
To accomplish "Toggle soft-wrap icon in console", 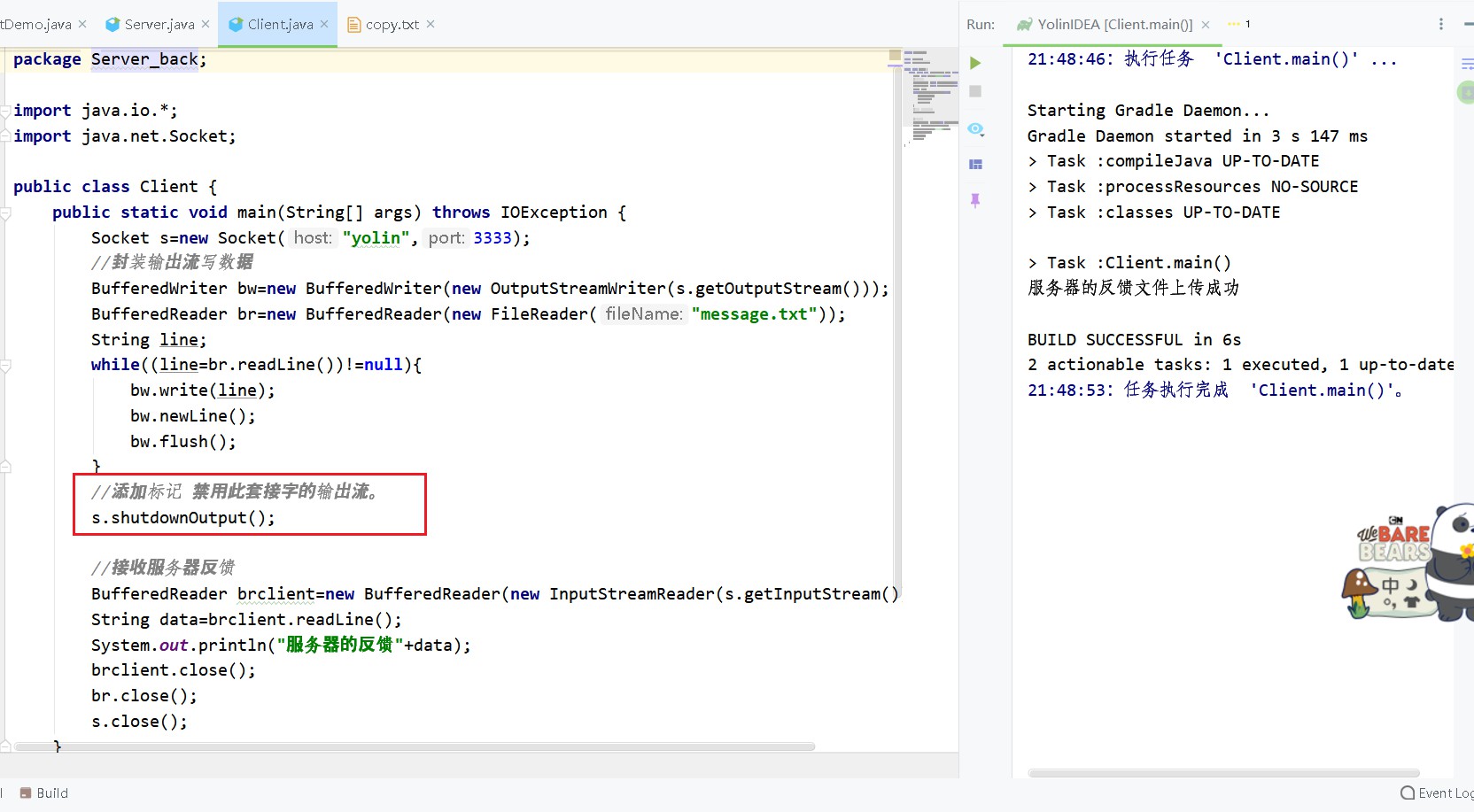I will (x=1467, y=64).
